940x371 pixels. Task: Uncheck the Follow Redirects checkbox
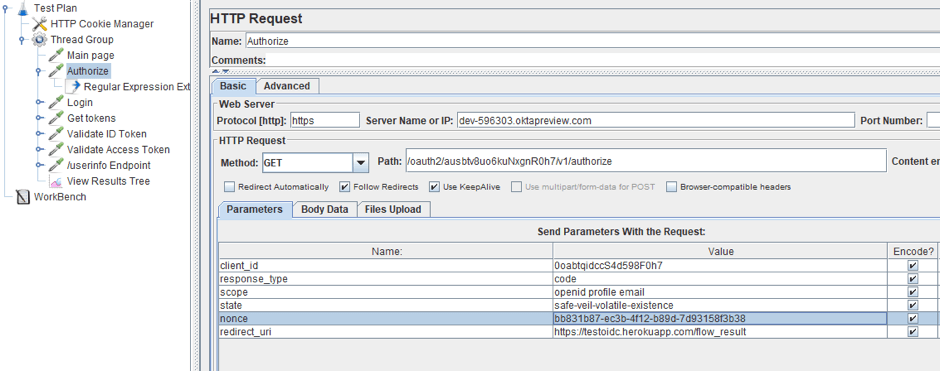[344, 186]
